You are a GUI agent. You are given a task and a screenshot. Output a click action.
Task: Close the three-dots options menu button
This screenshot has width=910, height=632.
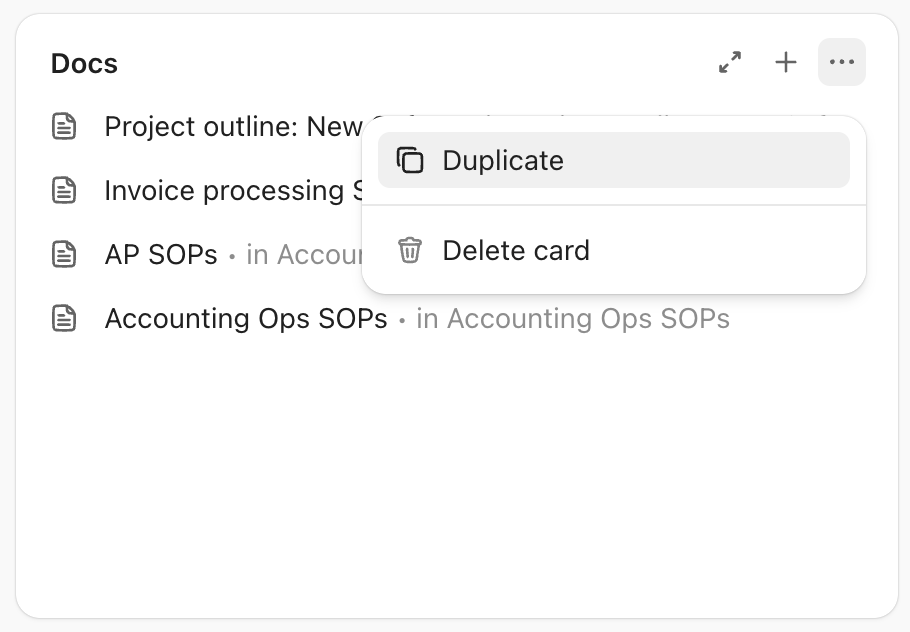(x=842, y=62)
